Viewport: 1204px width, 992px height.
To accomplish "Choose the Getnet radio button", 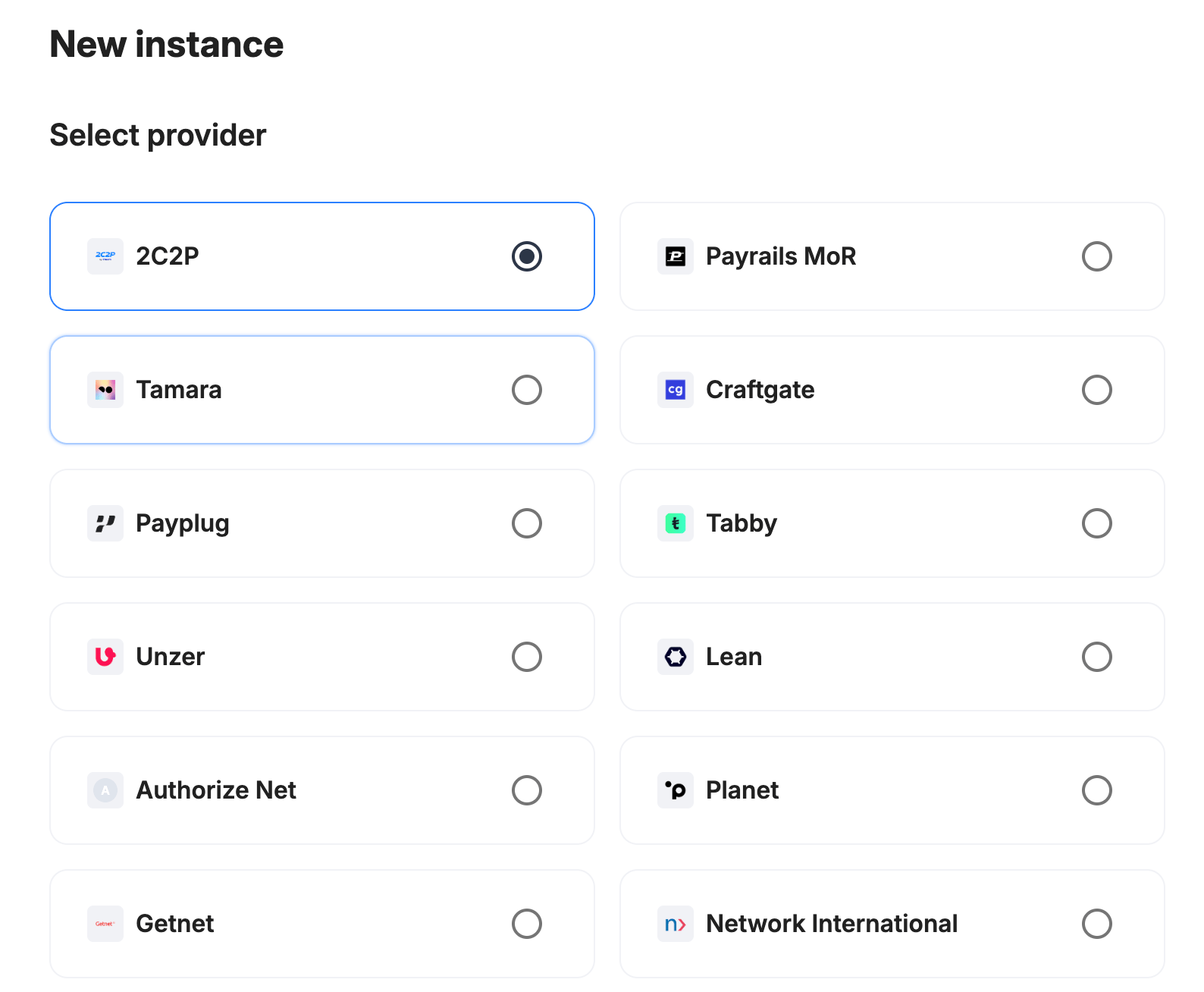I will tap(527, 924).
